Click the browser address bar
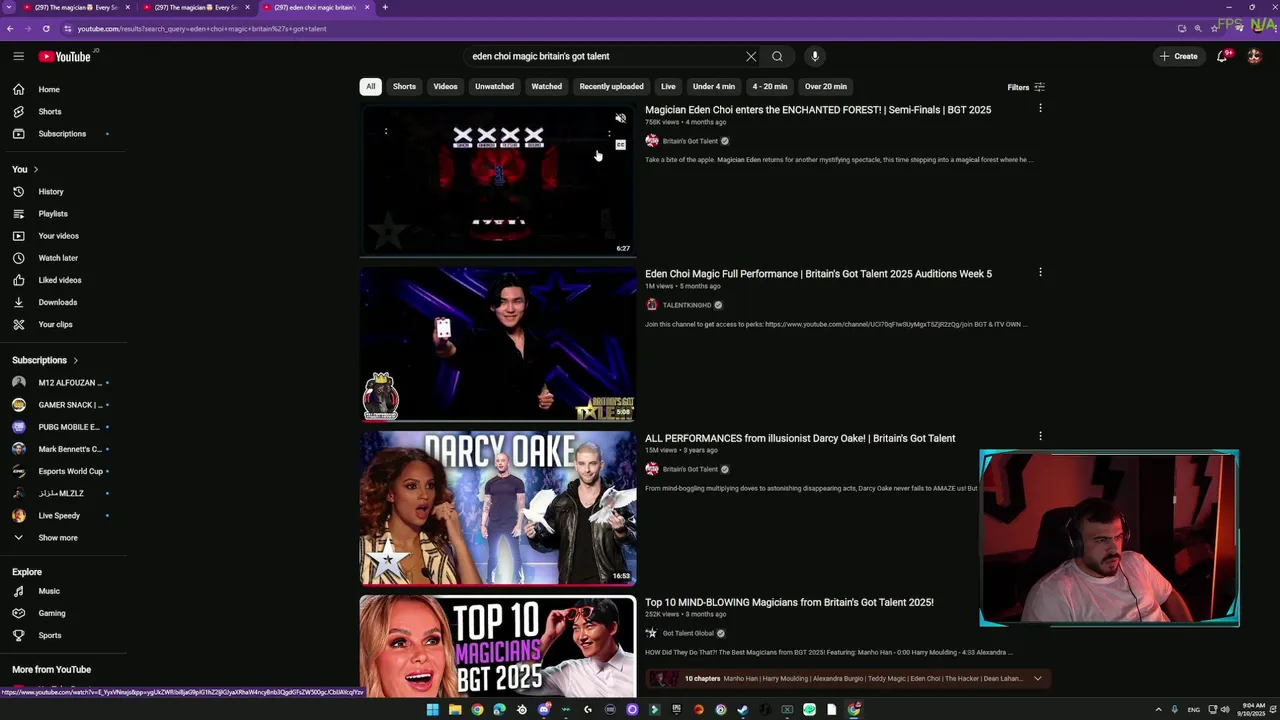 [600, 28]
